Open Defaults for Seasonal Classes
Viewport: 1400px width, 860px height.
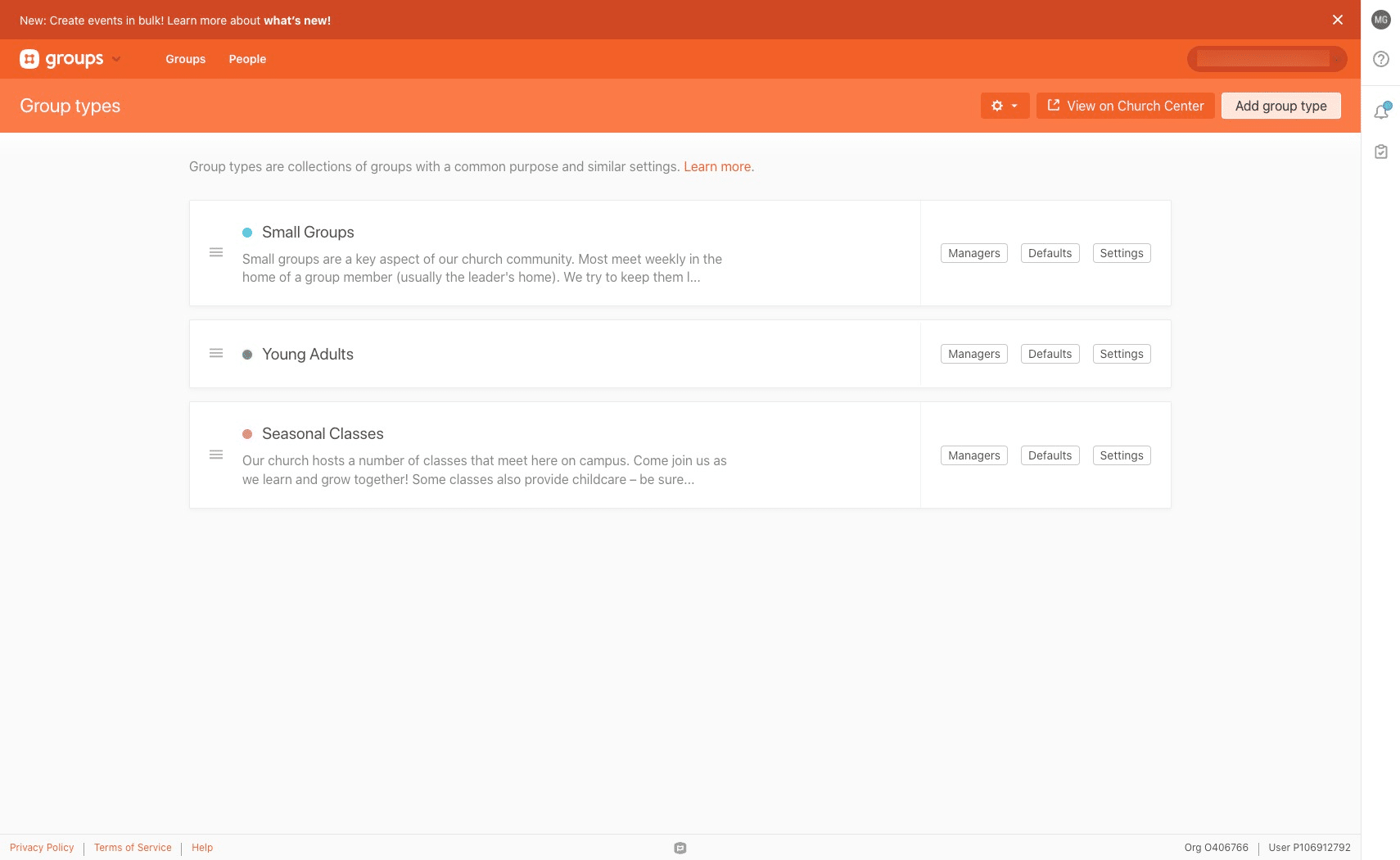1050,455
